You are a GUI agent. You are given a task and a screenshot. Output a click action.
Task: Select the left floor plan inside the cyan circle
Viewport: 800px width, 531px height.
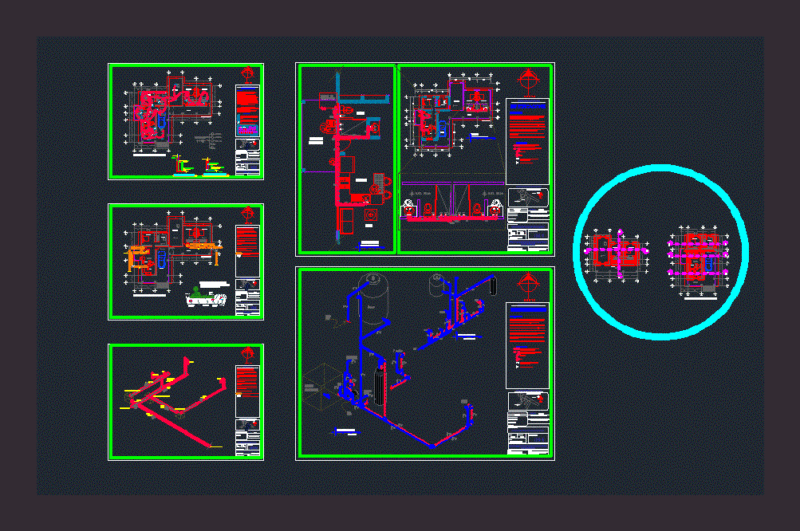(x=616, y=255)
